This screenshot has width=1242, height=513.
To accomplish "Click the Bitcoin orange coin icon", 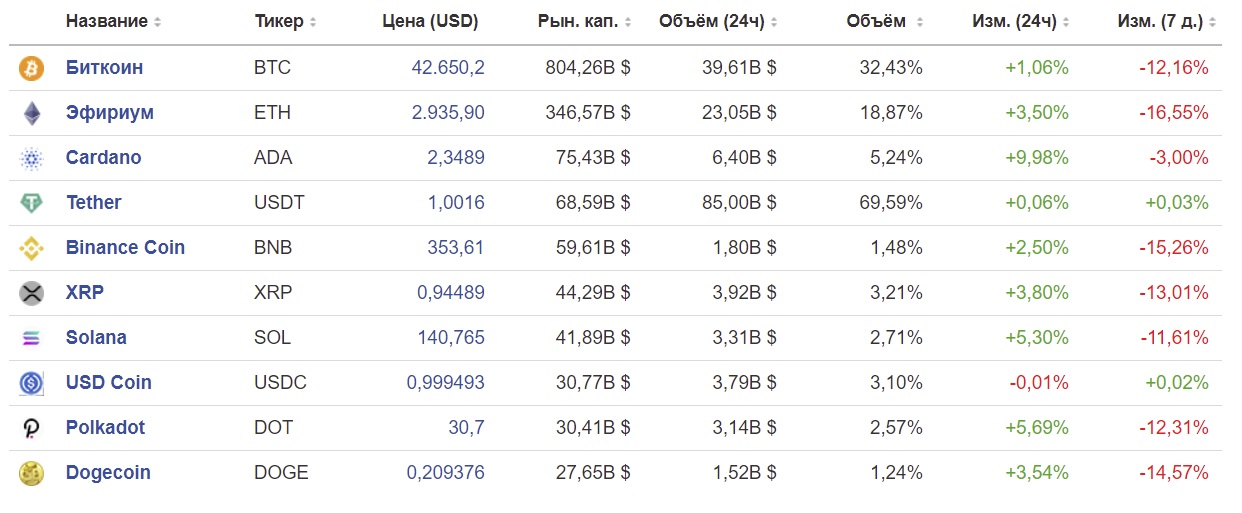I will [x=32, y=68].
